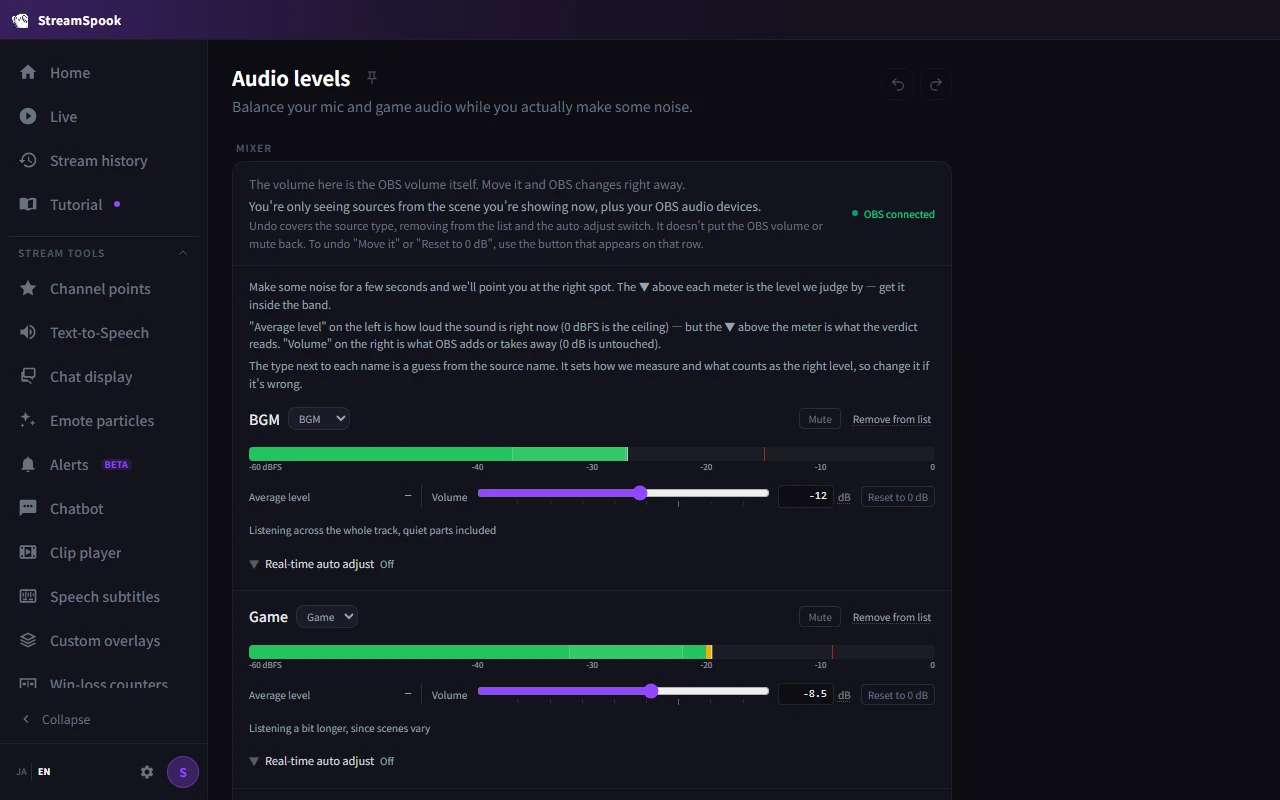The height and width of the screenshot is (800, 1280).
Task: Open the Stream history page
Action: pyautogui.click(x=104, y=160)
